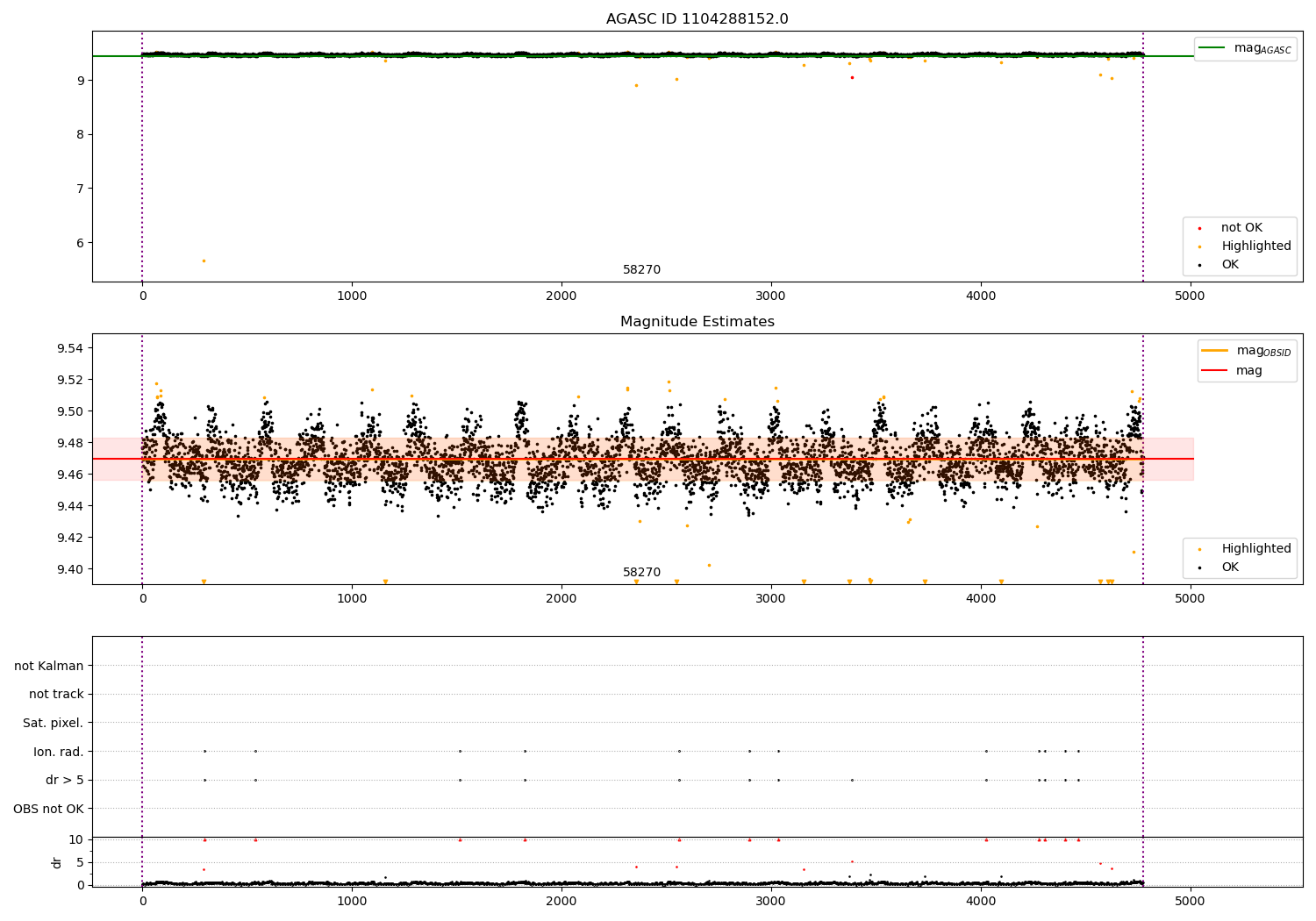
Task: Click the 'dr > 5' row label
Action: point(65,780)
